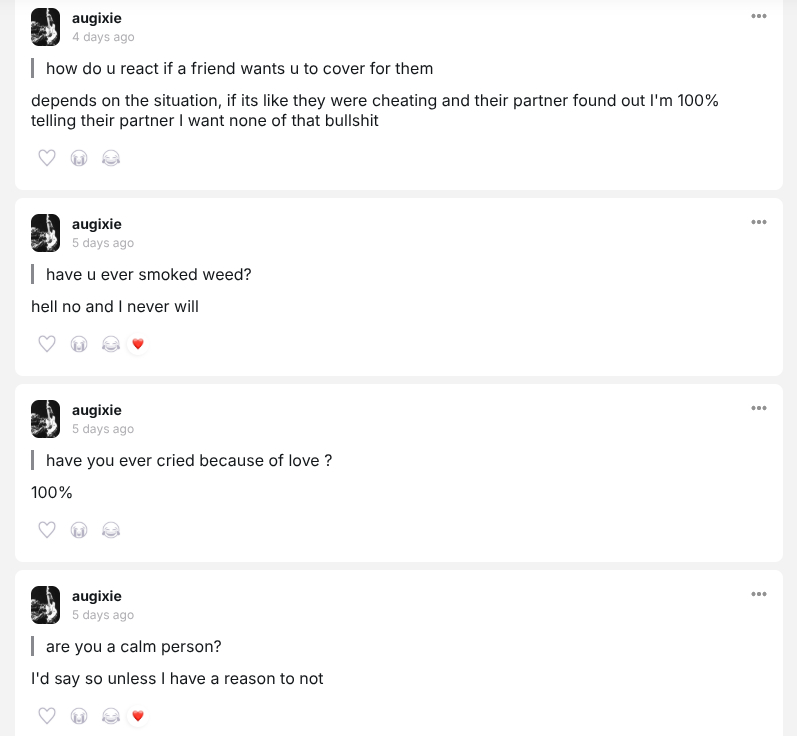Click laughing emoji on the calm person post
The width and height of the screenshot is (797, 736).
pyautogui.click(x=111, y=716)
